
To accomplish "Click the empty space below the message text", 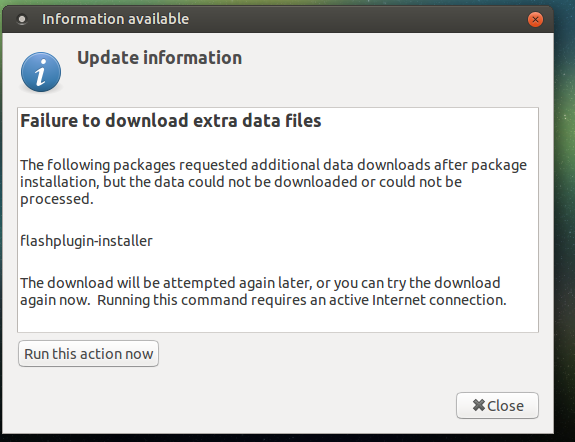I will (x=278, y=320).
